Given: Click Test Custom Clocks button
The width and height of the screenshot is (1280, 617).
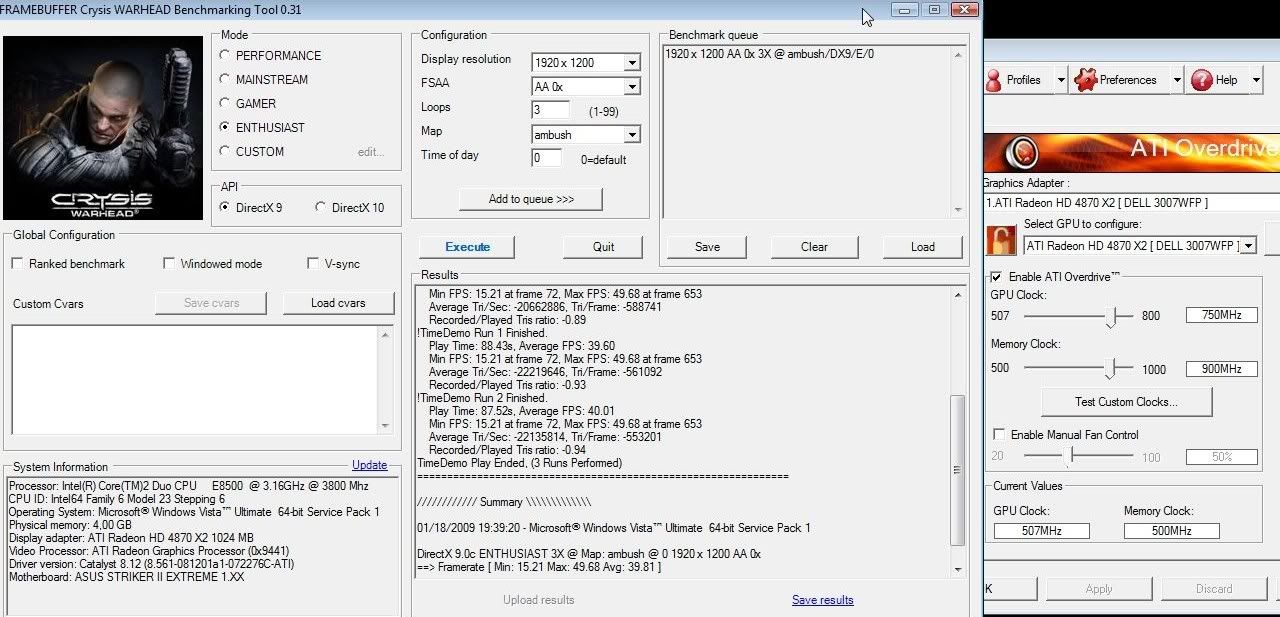Looking at the screenshot, I should [x=1126, y=402].
